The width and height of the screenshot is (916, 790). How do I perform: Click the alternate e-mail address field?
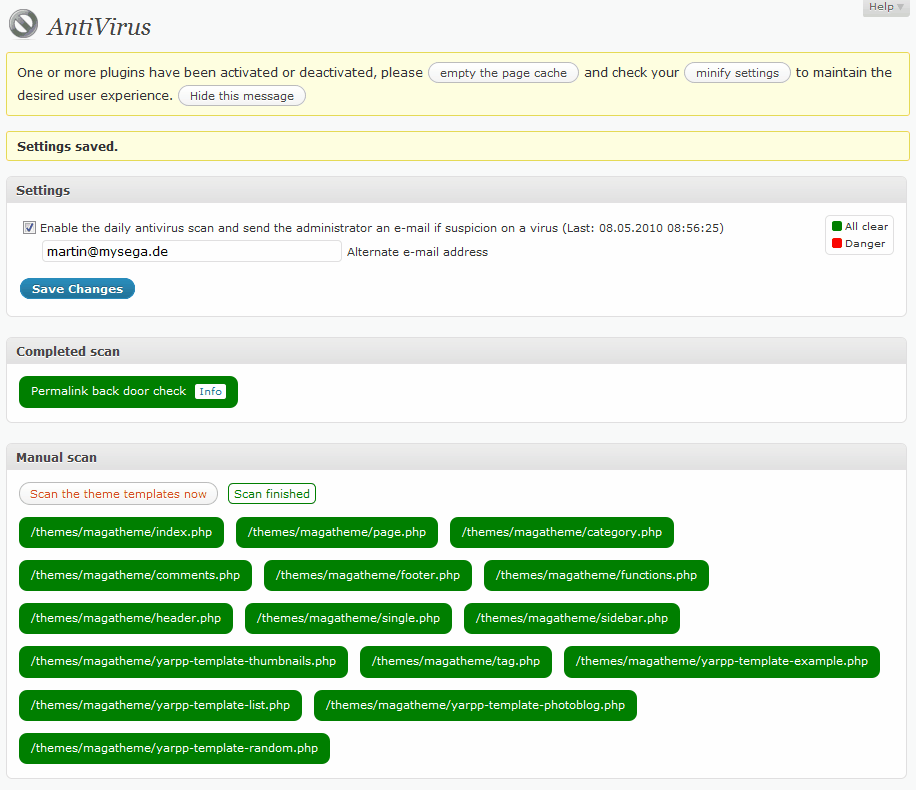coord(191,251)
